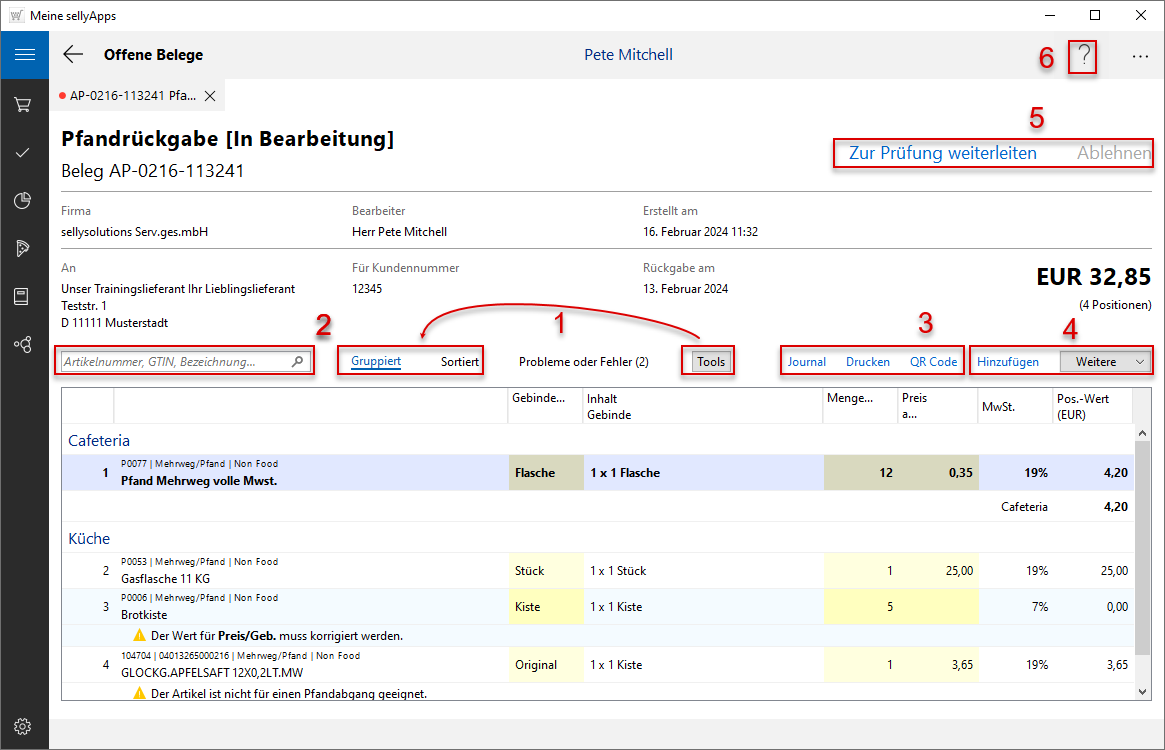Click the checkmark icon in sidebar
The image size is (1165, 750).
[24, 152]
